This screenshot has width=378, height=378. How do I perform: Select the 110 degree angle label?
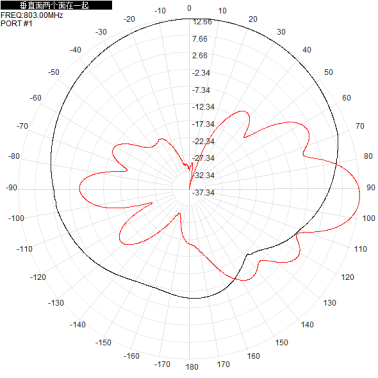pos(360,249)
